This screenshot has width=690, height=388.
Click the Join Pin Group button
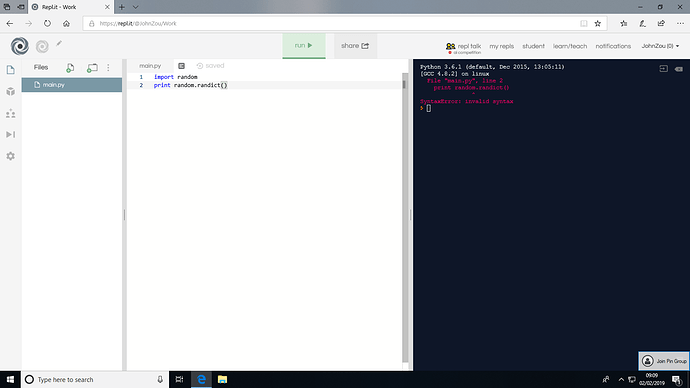pos(664,361)
